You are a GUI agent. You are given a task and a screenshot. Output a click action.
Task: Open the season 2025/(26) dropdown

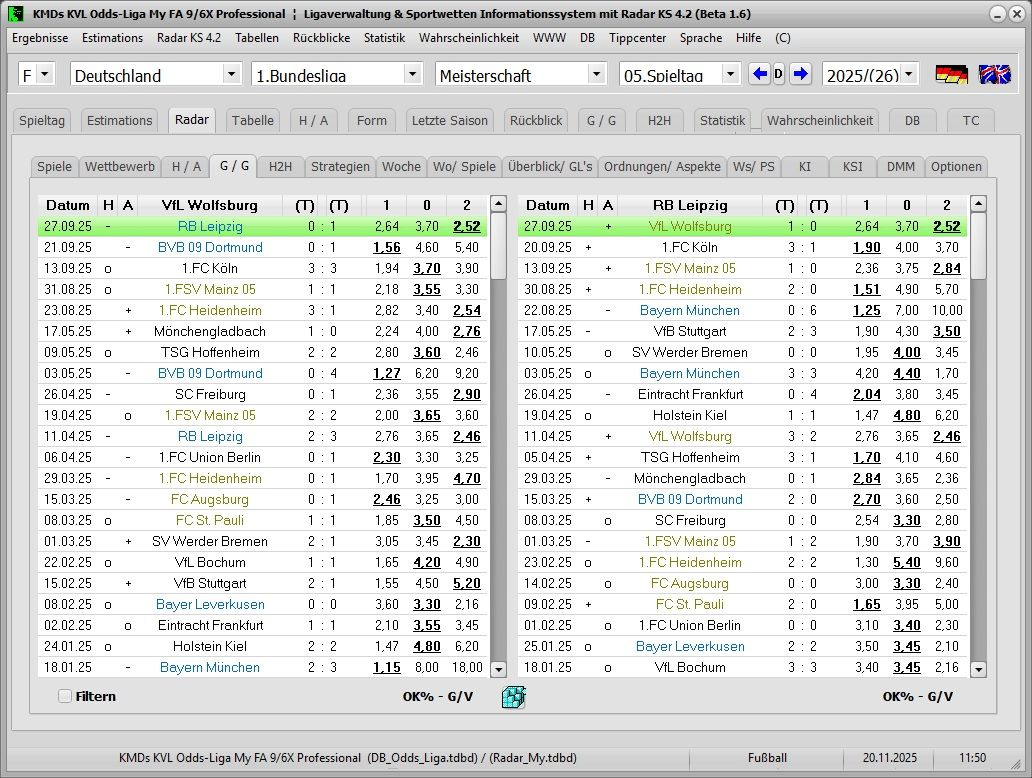(x=908, y=74)
